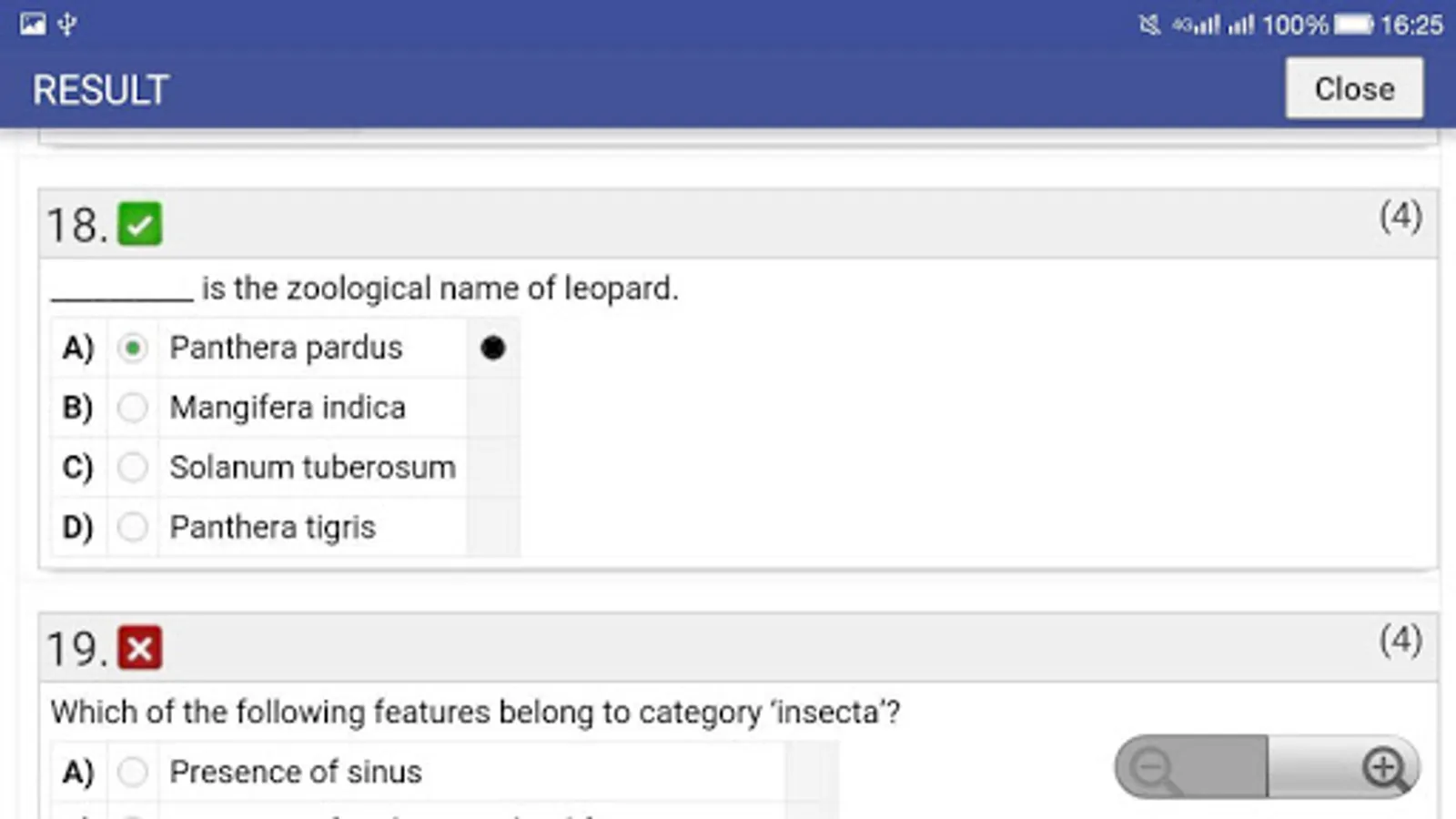Click the Panthera tigris answer text
This screenshot has height=819, width=1456.
(273, 527)
